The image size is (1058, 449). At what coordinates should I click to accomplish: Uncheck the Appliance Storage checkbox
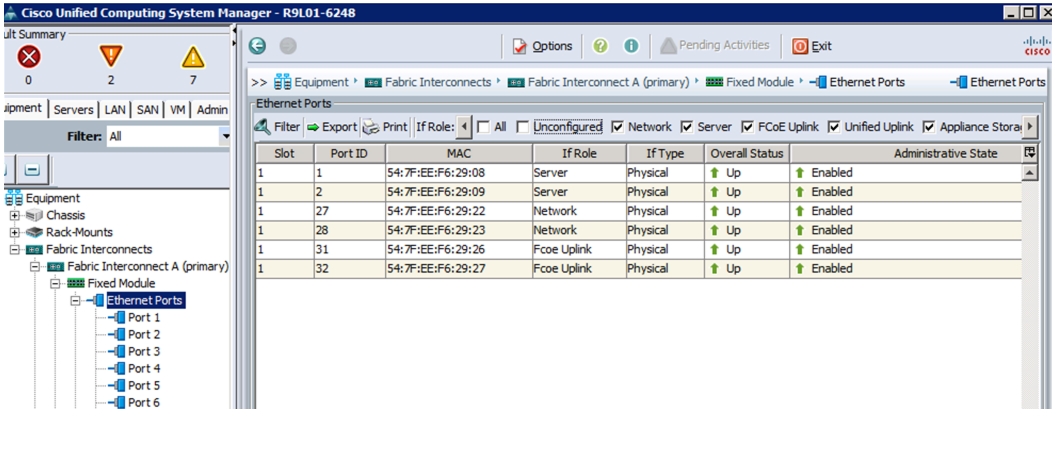(x=928, y=127)
